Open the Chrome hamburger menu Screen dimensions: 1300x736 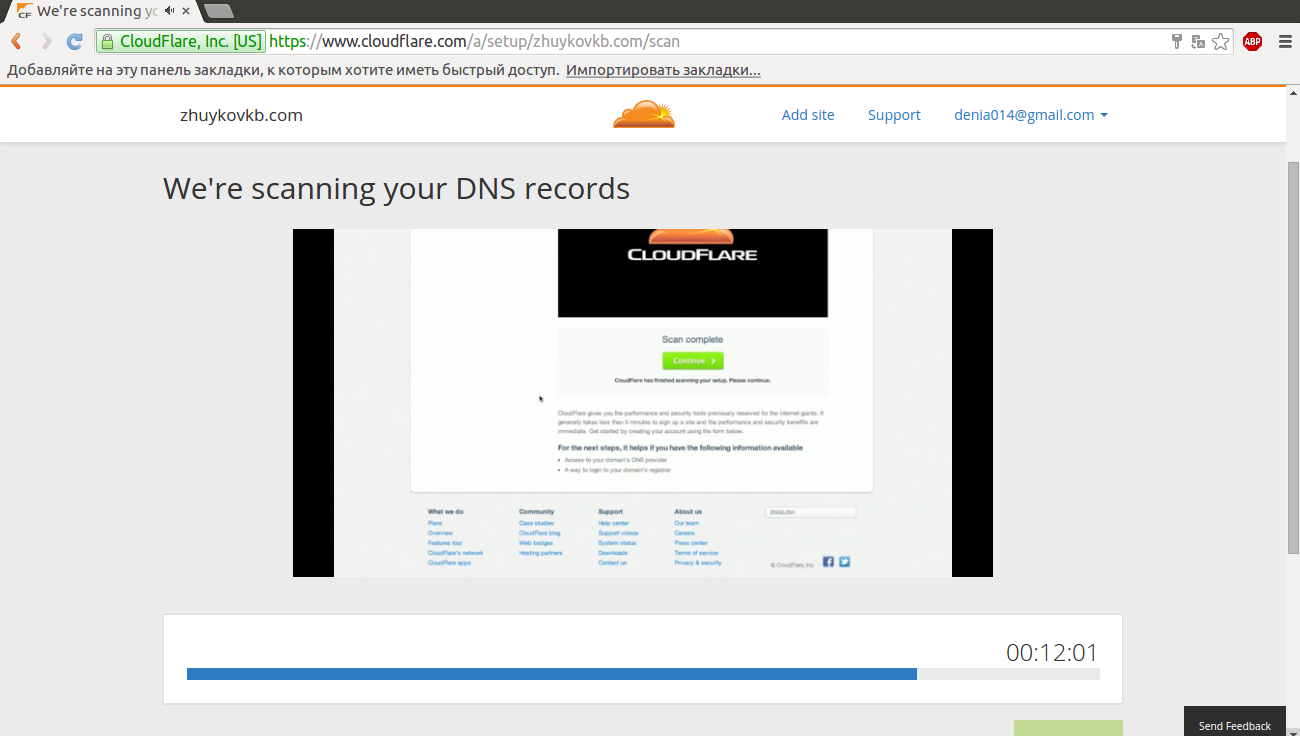[x=1285, y=42]
